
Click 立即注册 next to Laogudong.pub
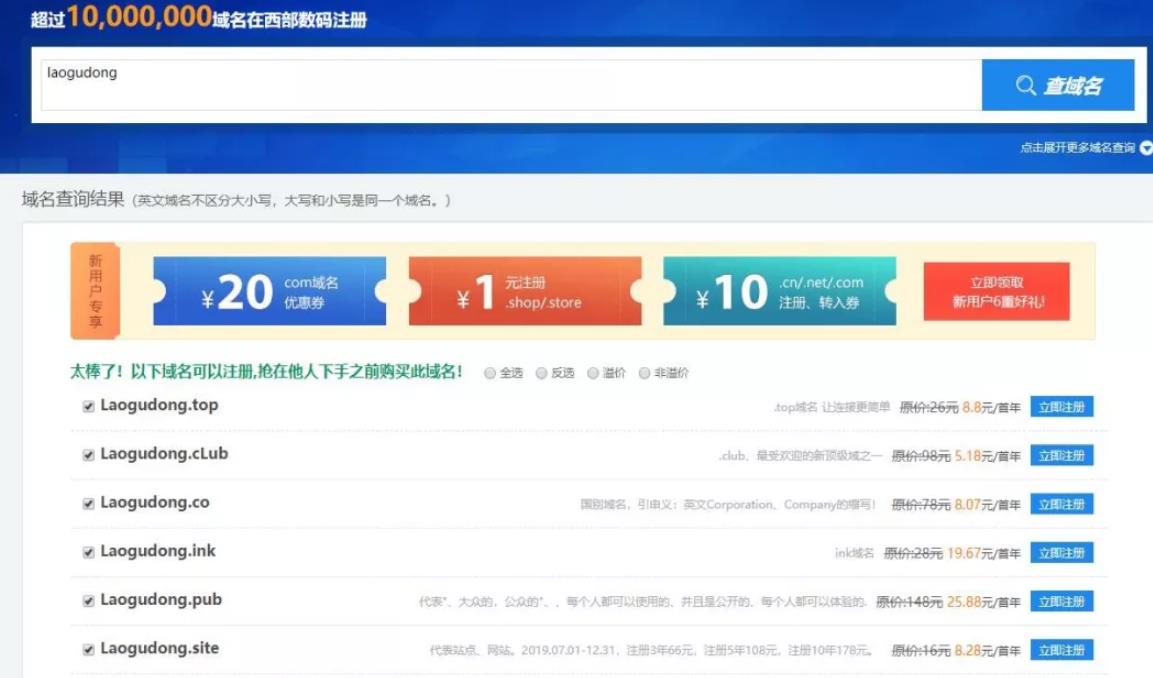point(1061,601)
